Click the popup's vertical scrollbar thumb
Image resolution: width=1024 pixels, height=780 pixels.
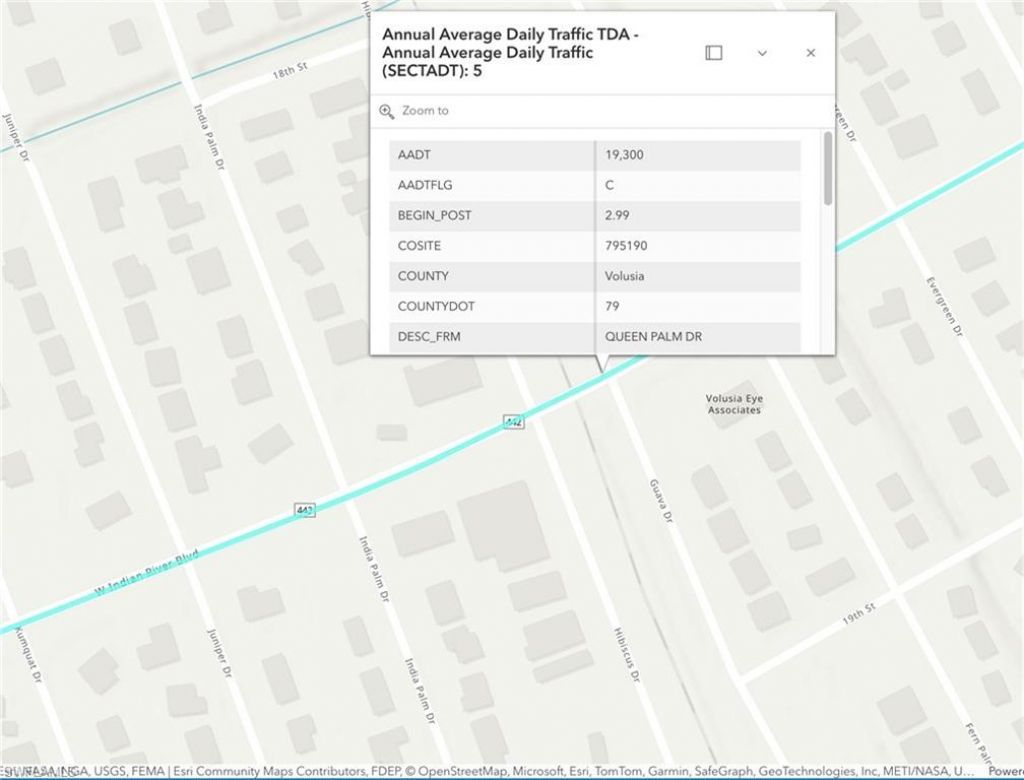(827, 168)
